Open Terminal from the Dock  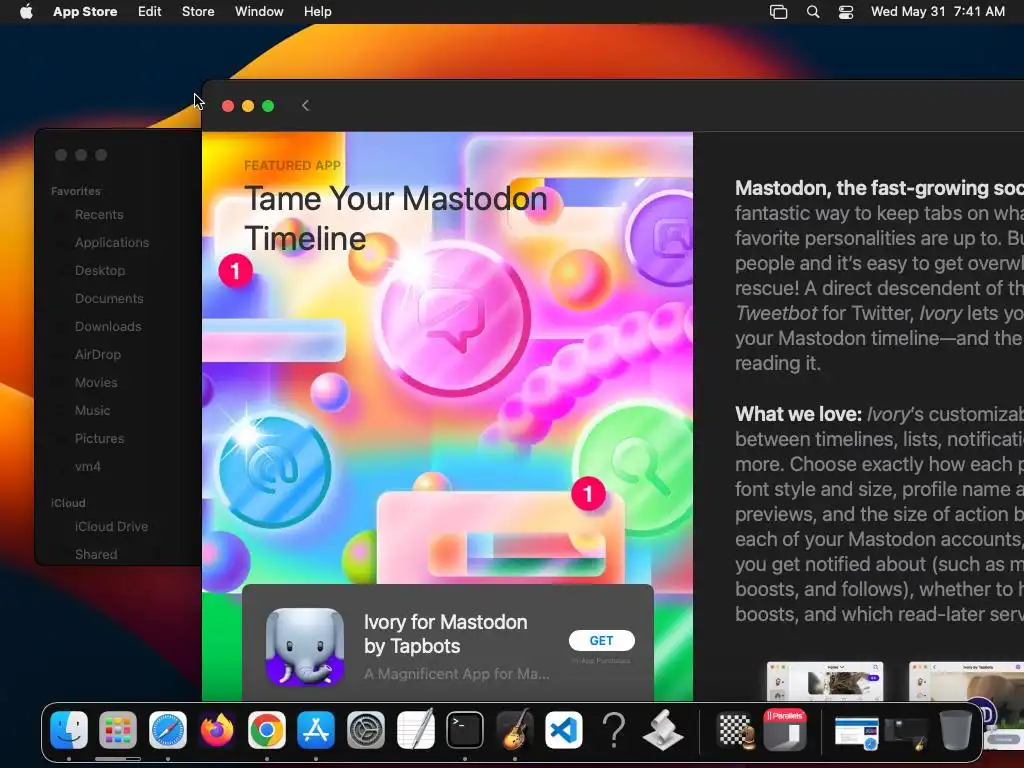point(465,729)
